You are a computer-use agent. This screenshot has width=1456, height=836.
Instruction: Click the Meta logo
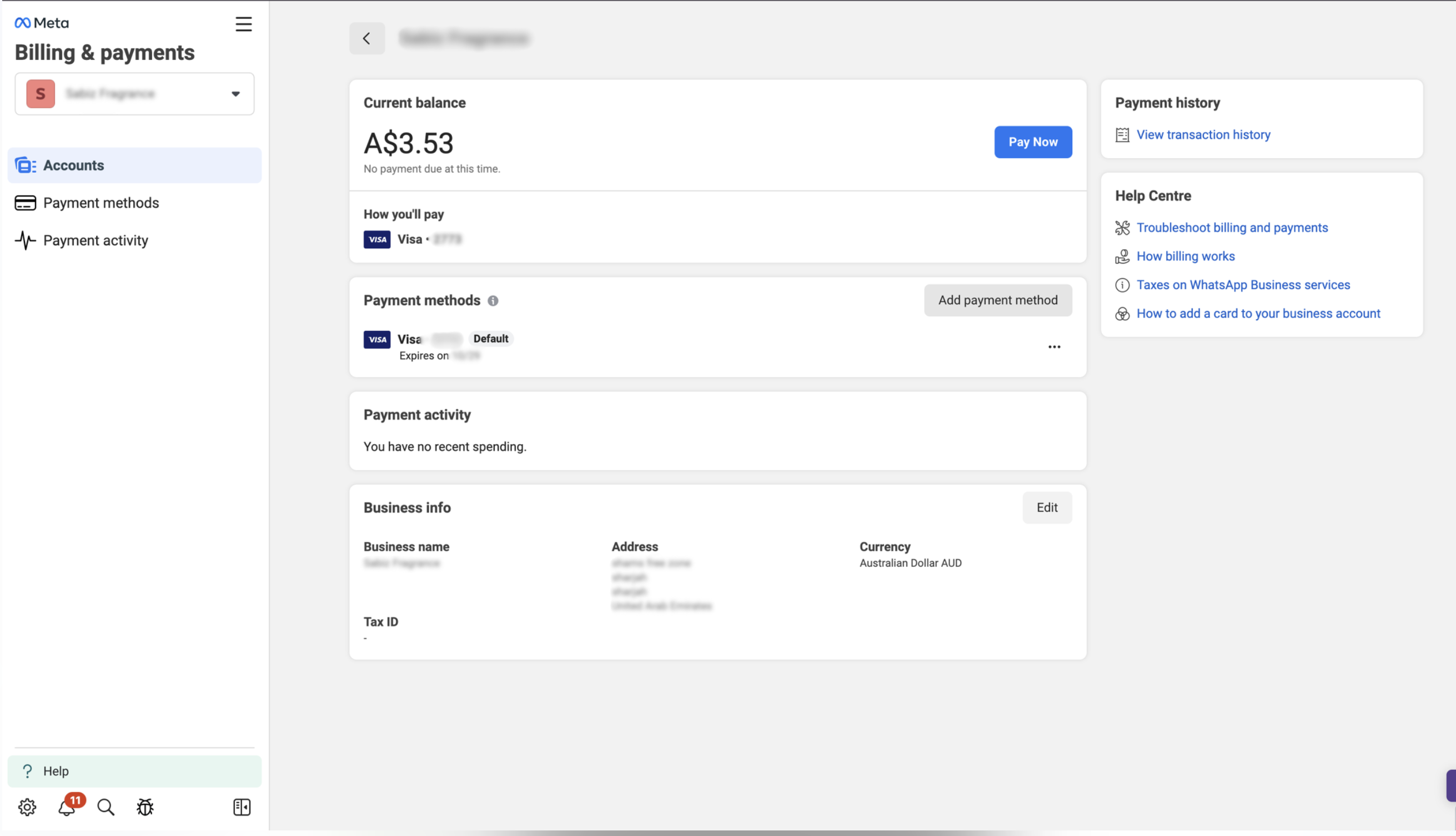pyautogui.click(x=42, y=23)
